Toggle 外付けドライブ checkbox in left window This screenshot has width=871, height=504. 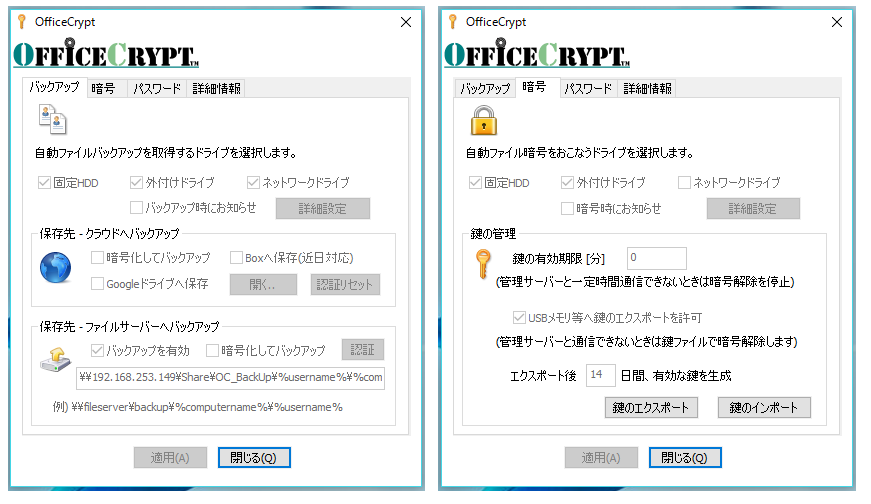(136, 182)
